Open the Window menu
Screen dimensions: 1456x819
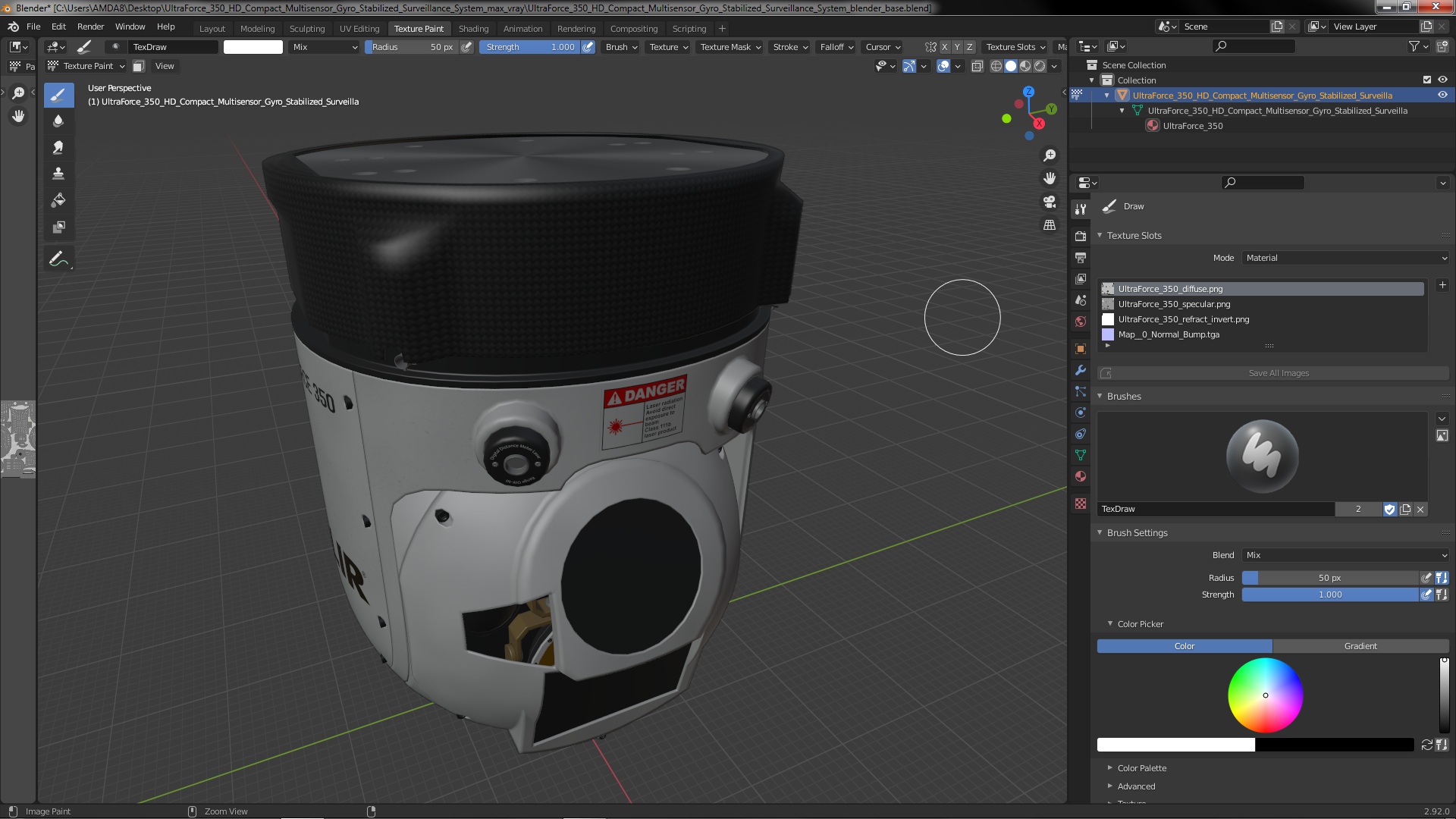[x=130, y=27]
